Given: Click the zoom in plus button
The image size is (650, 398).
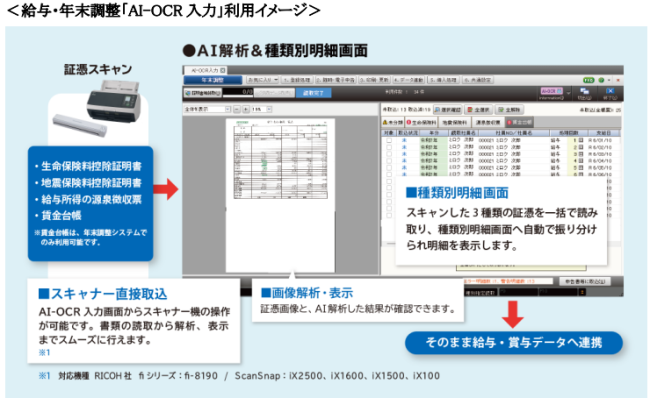Looking at the screenshot, I should tap(246, 109).
